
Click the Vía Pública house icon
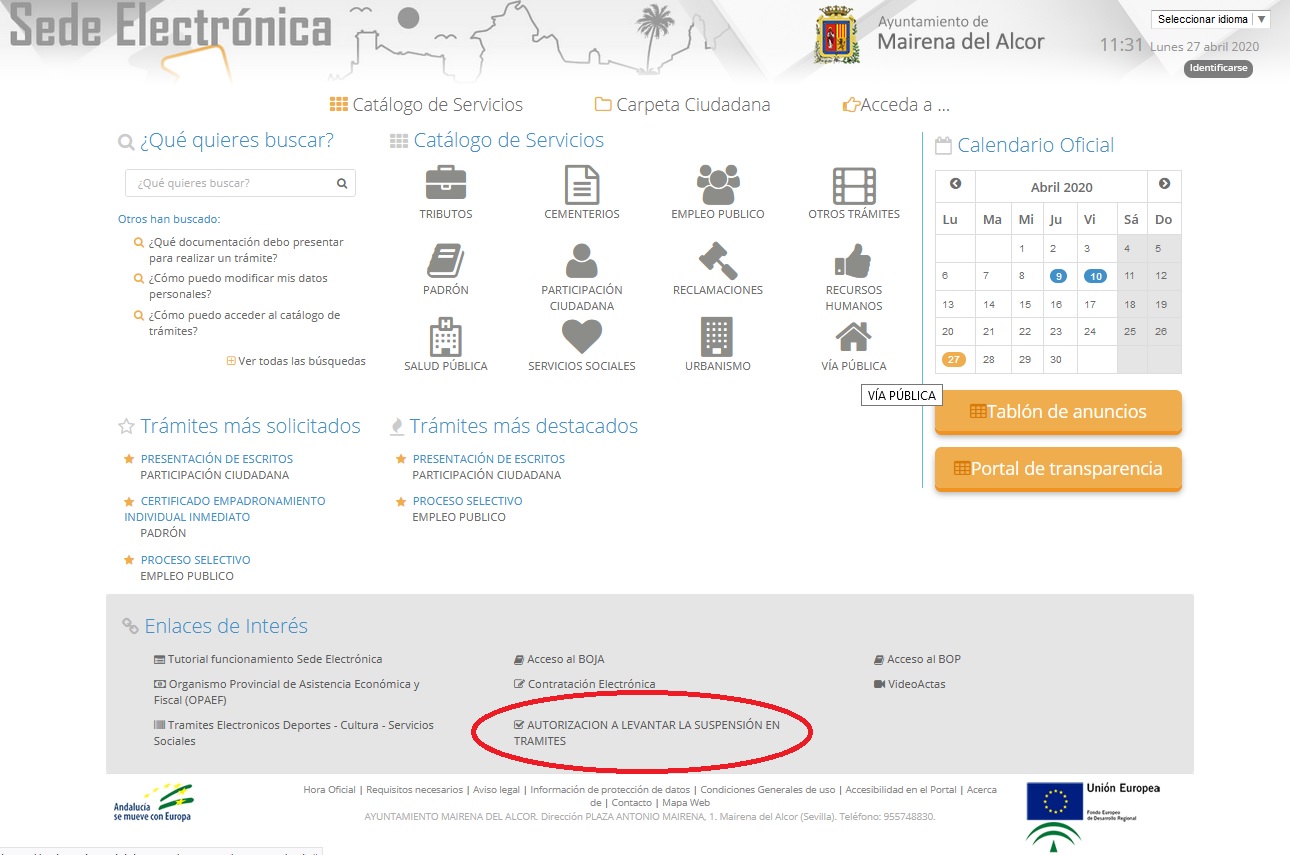[x=853, y=338]
